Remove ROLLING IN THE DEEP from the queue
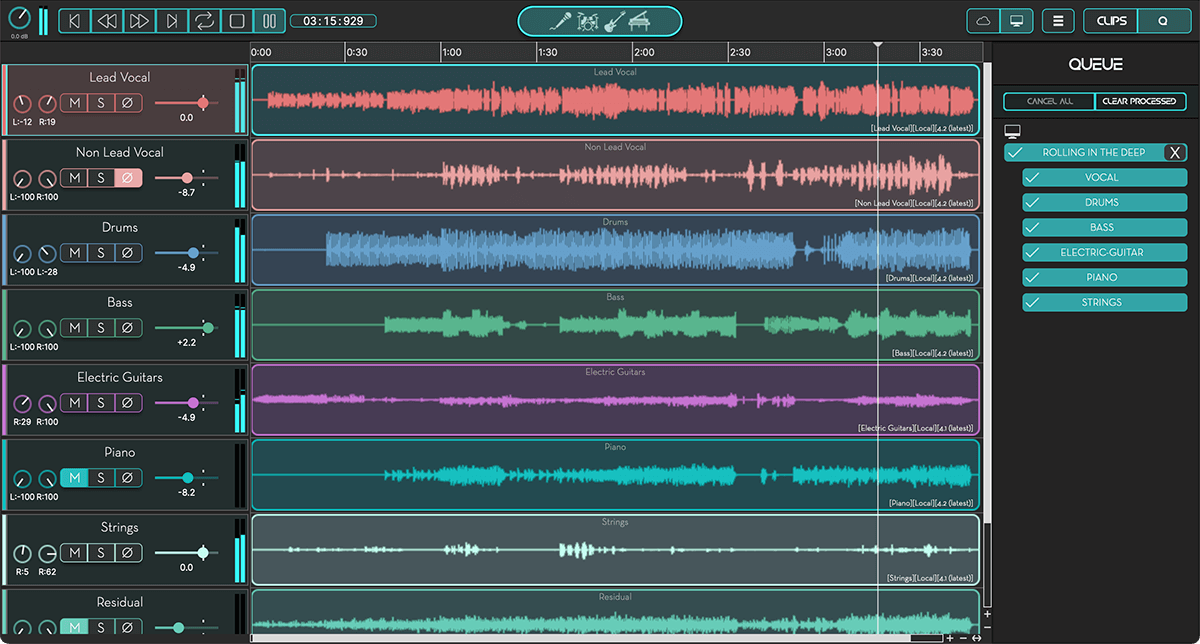 pos(1176,152)
